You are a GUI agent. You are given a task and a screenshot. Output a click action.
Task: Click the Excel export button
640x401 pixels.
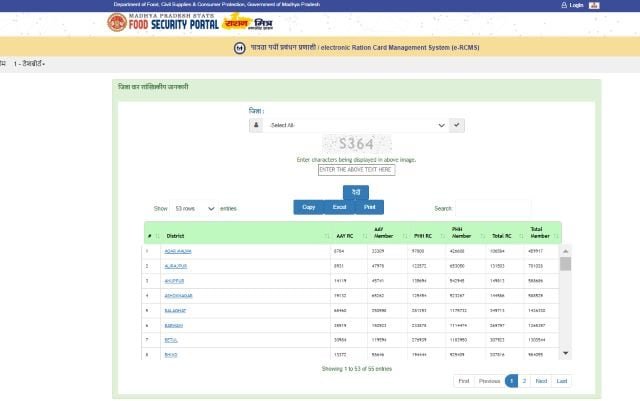(x=339, y=207)
